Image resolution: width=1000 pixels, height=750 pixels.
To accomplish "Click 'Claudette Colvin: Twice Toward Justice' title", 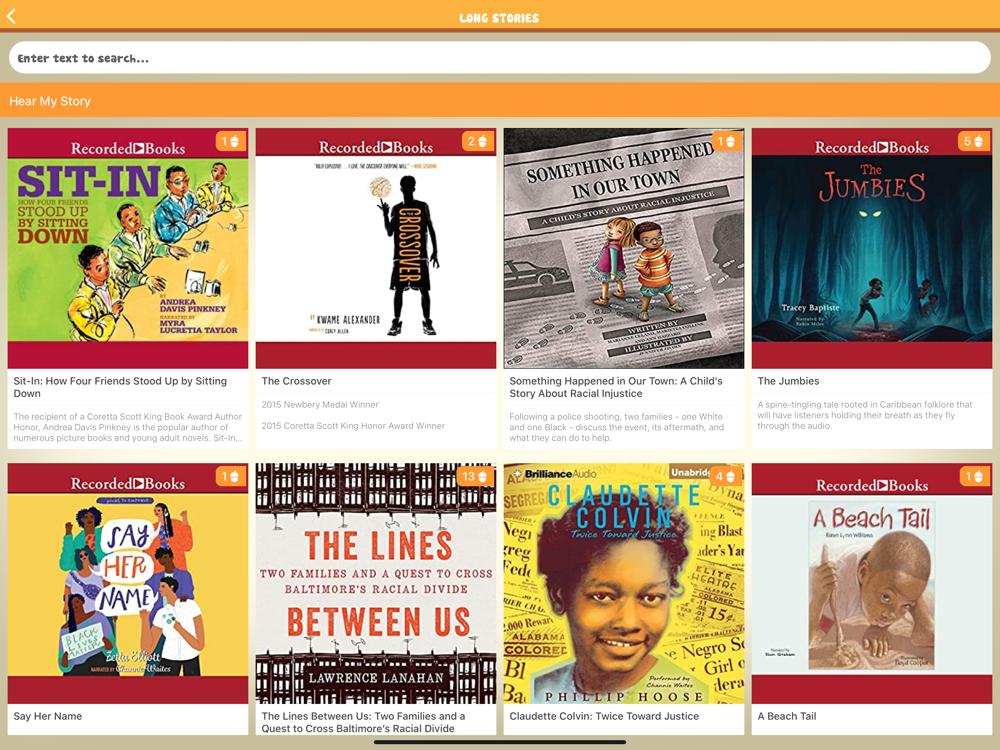I will (x=604, y=716).
